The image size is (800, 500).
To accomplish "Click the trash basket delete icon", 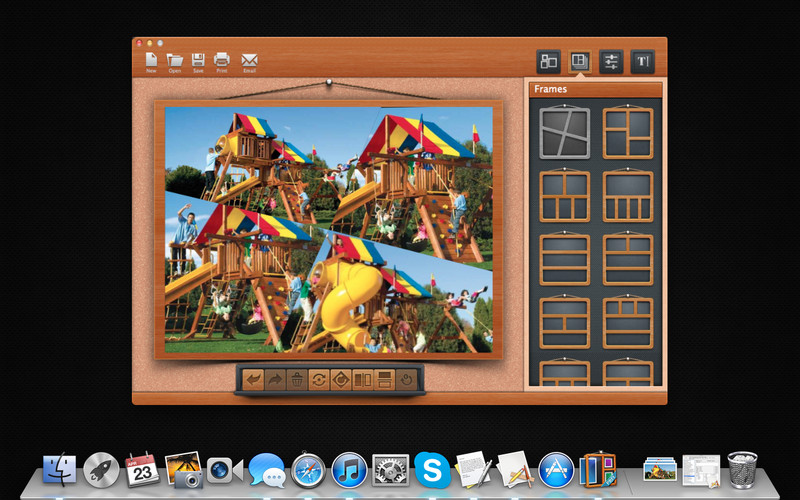I will (297, 380).
